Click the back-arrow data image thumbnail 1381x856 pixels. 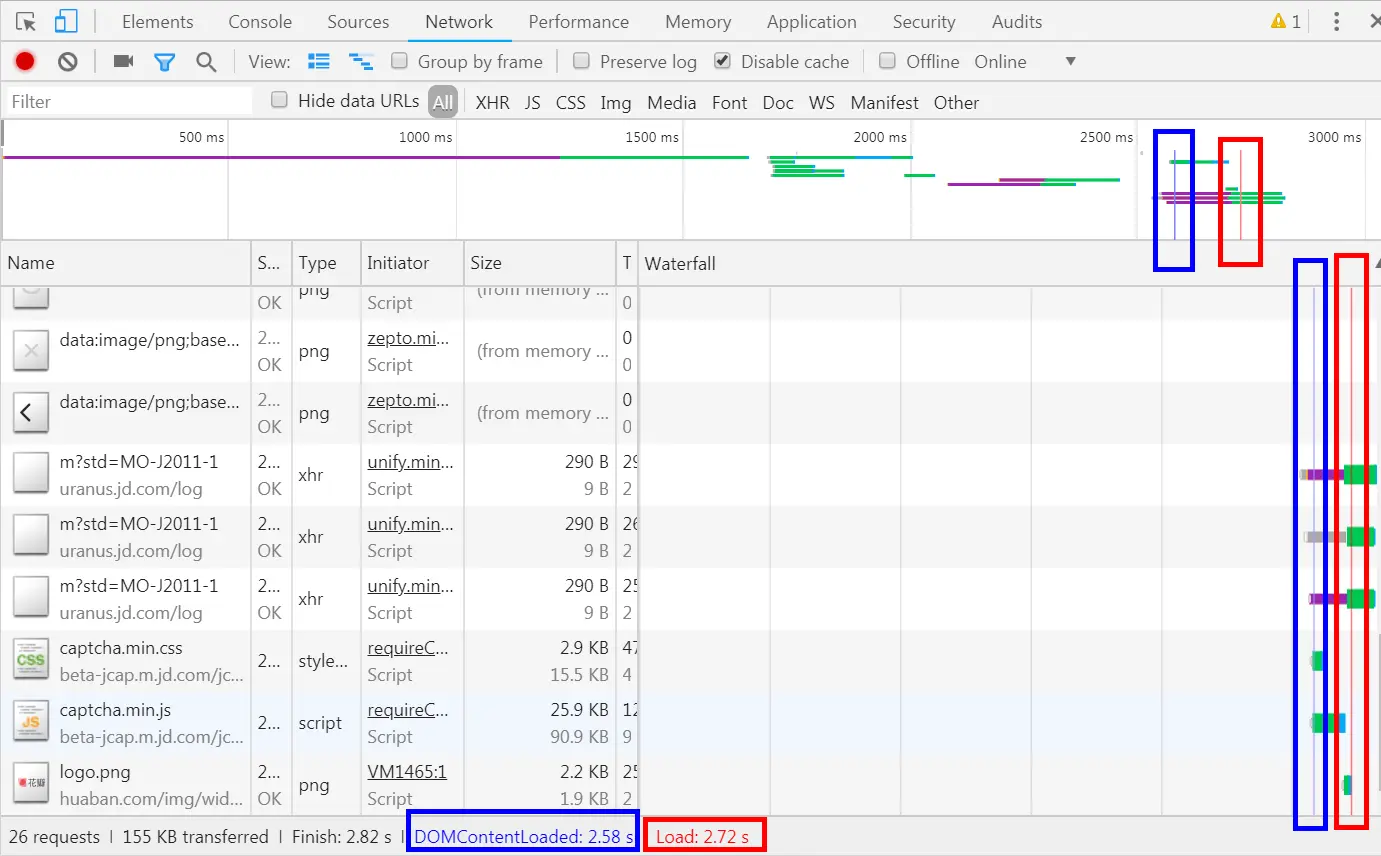(x=31, y=412)
